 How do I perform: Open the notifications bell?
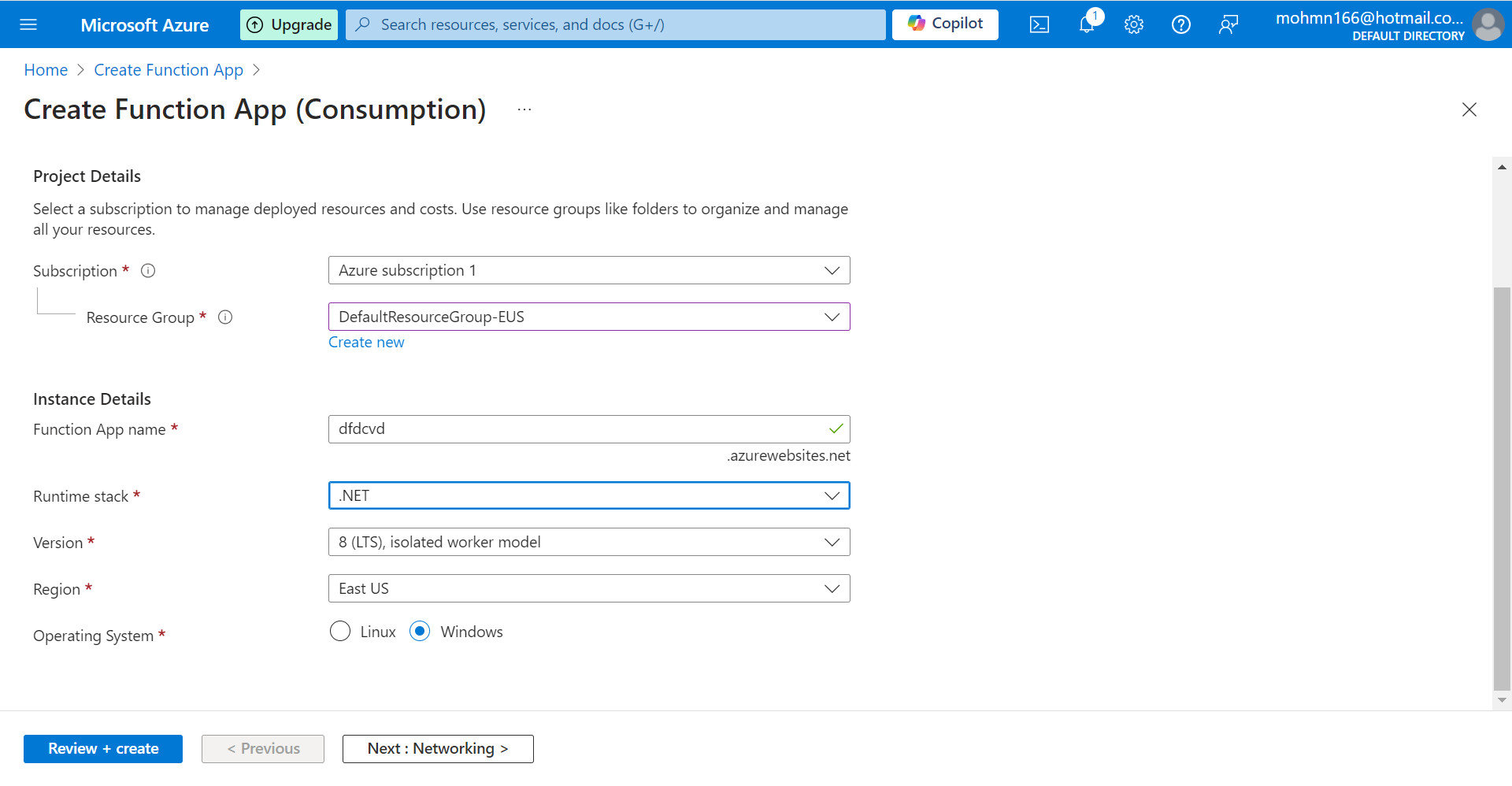point(1087,24)
